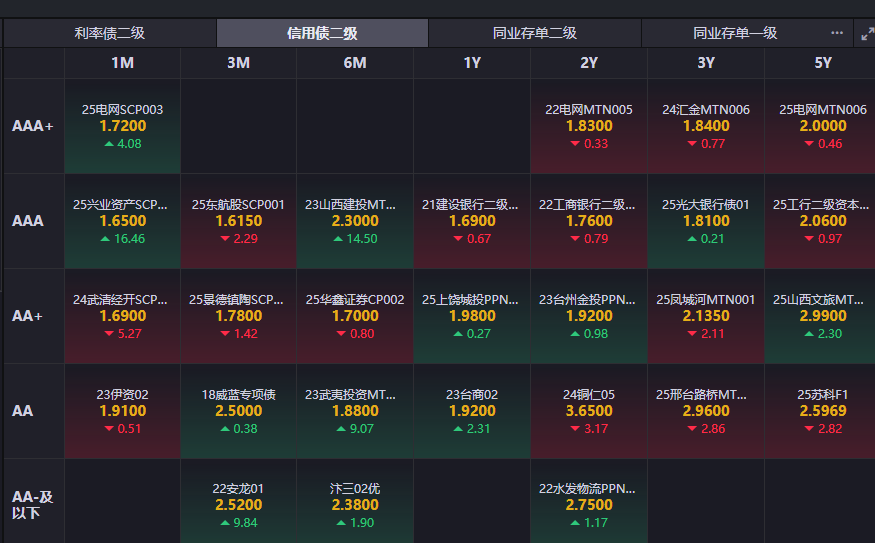Screen dimensions: 875x543
Task: Click the 1Y column header
Action: coord(472,63)
